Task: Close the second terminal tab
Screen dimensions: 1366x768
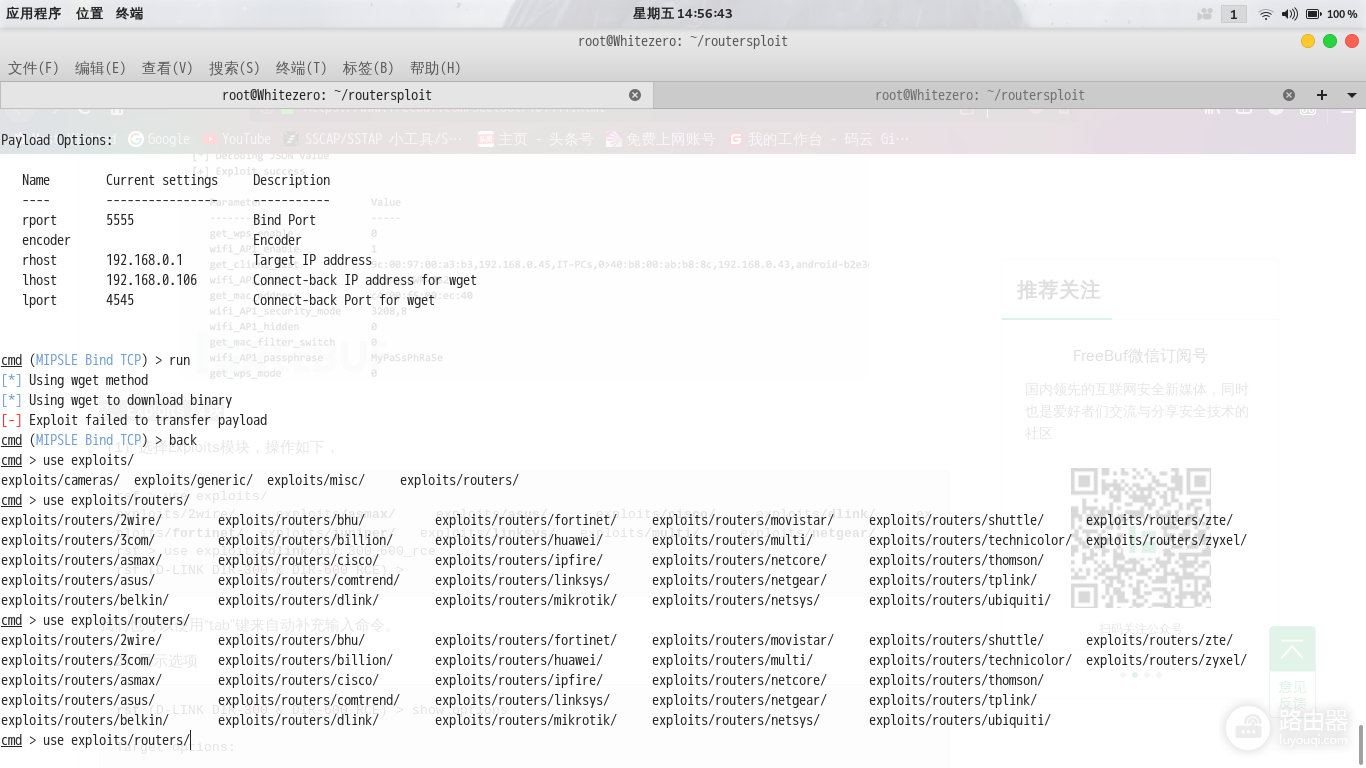Action: pyautogui.click(x=1289, y=95)
